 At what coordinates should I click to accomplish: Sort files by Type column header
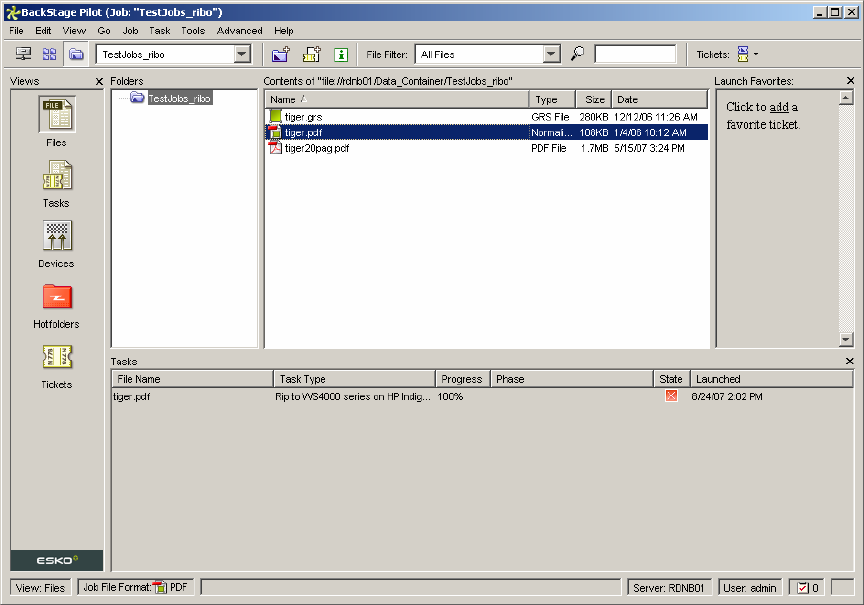pos(553,100)
